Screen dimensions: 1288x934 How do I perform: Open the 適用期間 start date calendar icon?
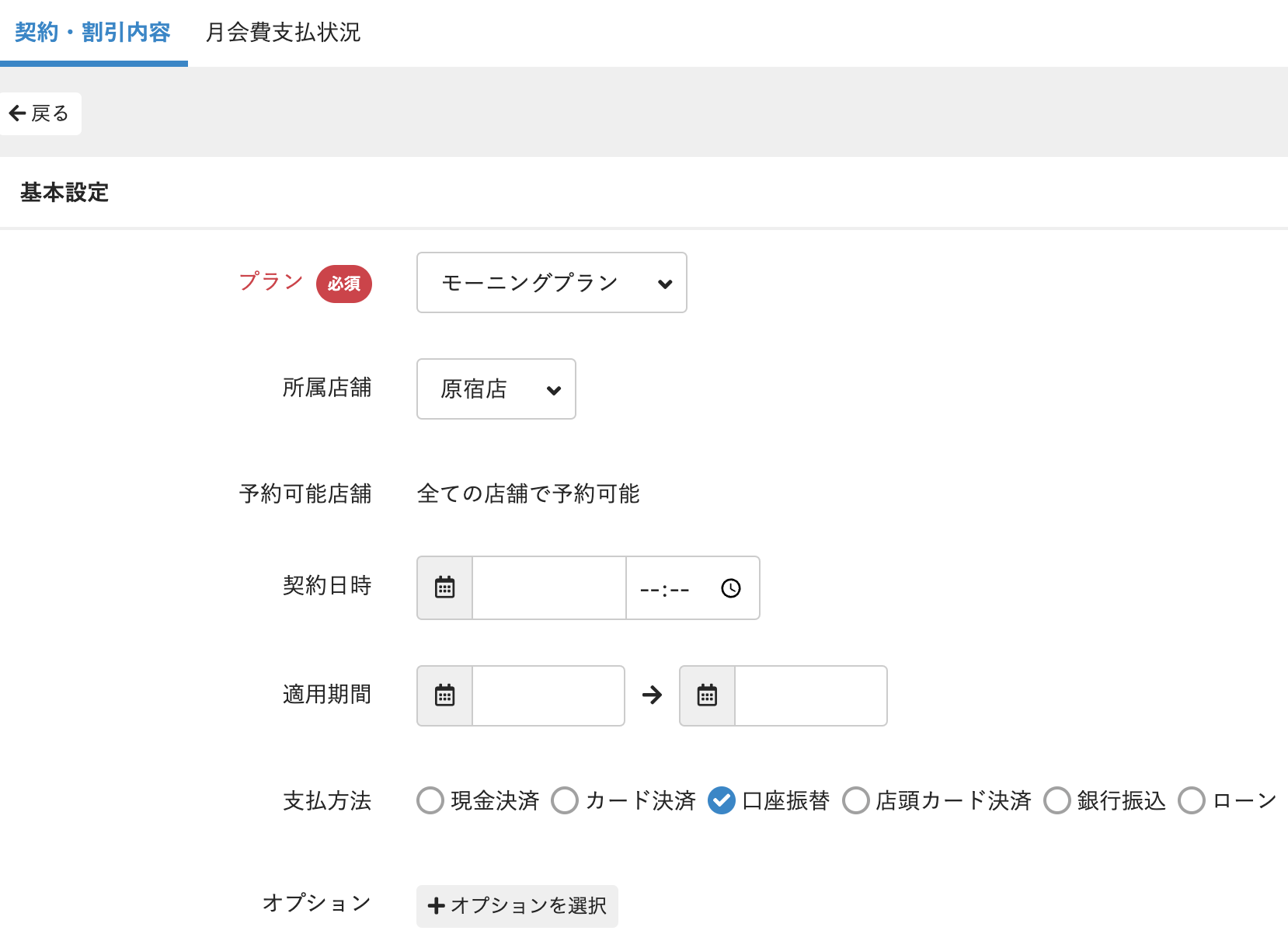coord(444,695)
